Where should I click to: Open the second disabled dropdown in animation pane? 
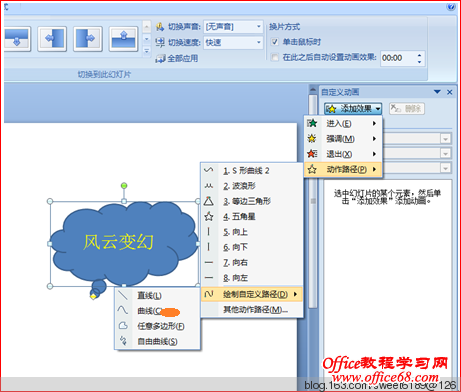pos(445,153)
